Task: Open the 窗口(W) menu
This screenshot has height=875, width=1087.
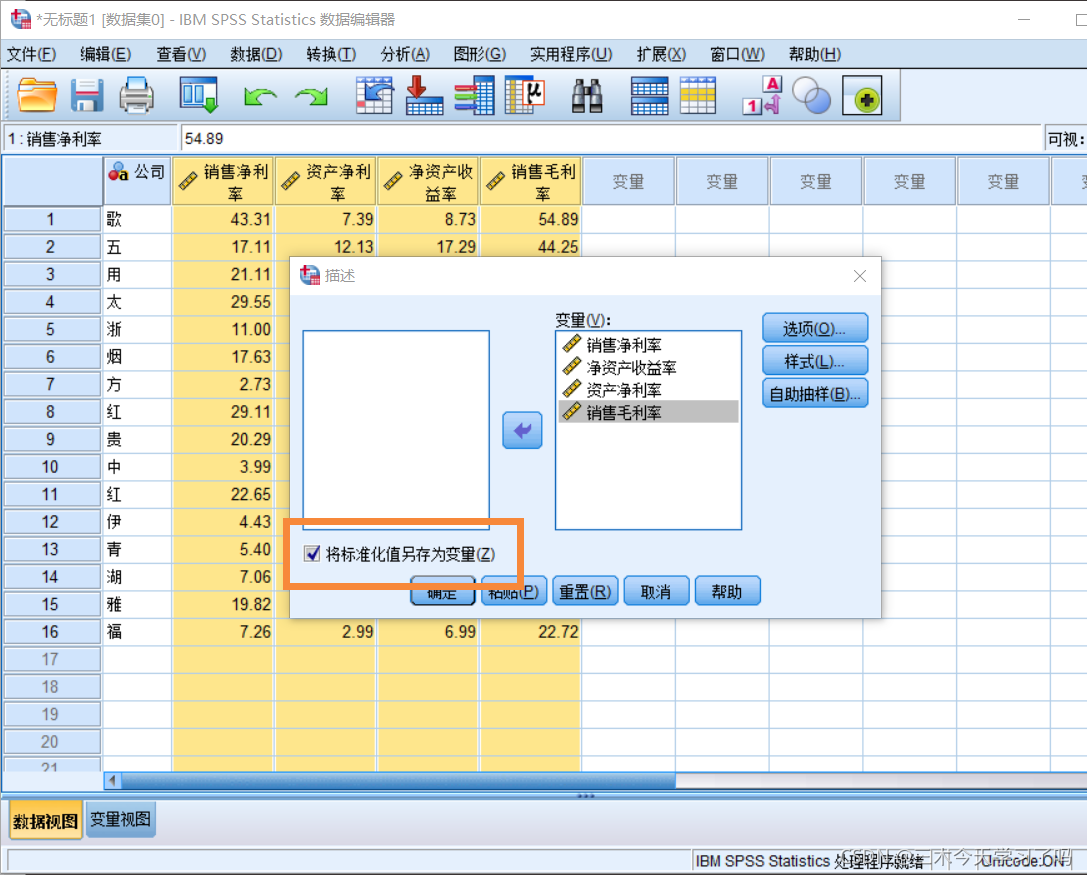Action: click(x=738, y=54)
